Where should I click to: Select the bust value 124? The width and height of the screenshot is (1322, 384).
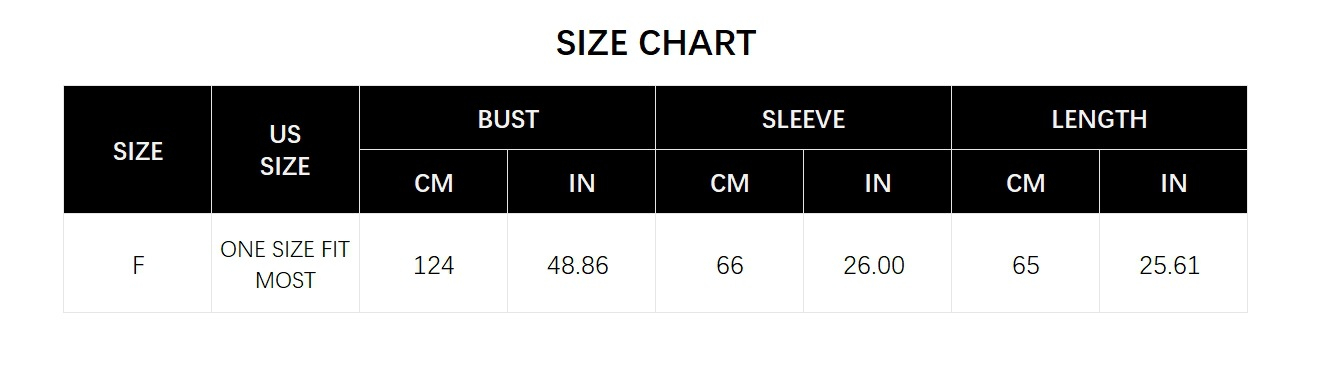point(434,264)
